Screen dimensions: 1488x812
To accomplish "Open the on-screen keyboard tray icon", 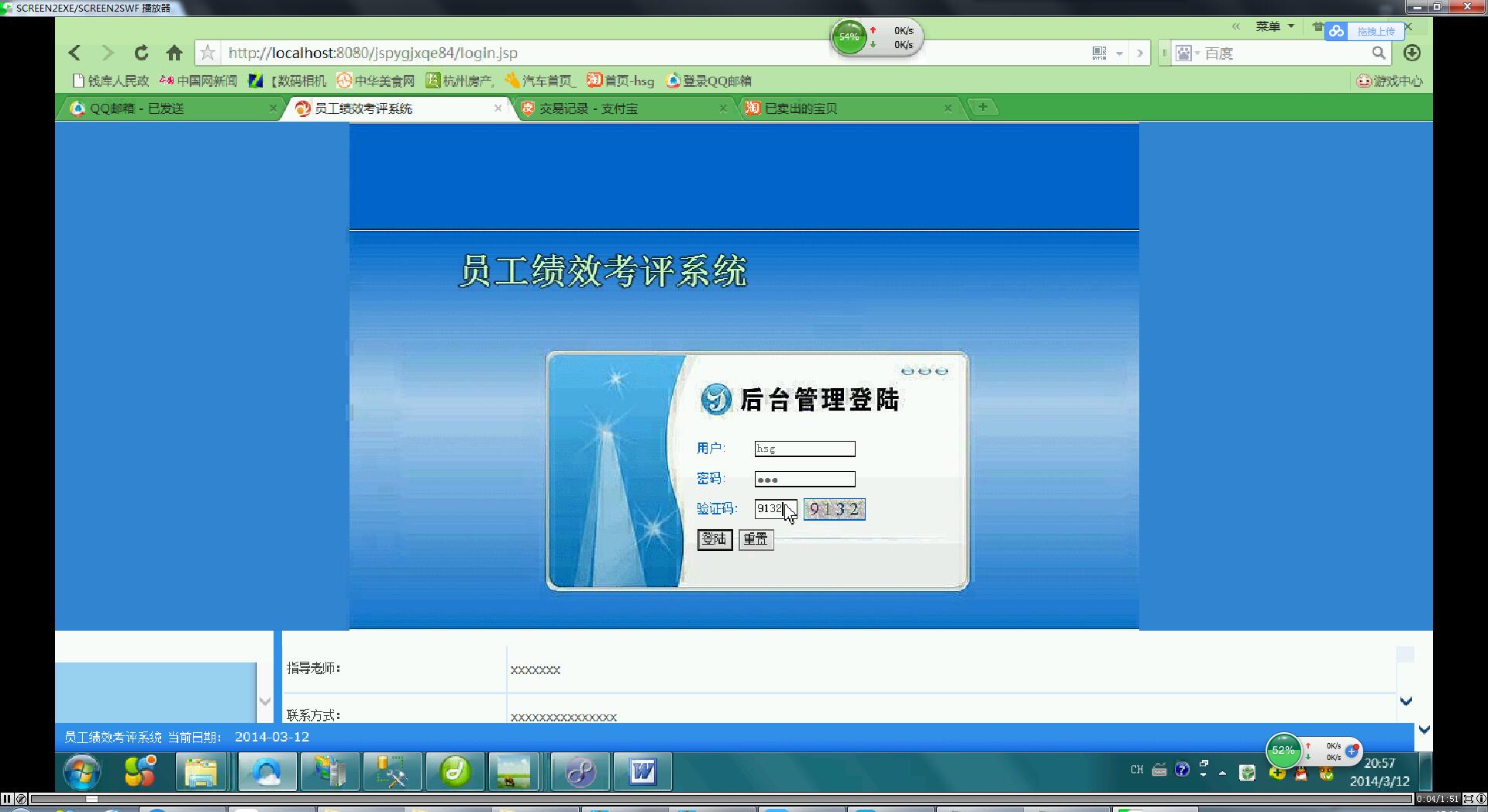I will (x=1159, y=769).
